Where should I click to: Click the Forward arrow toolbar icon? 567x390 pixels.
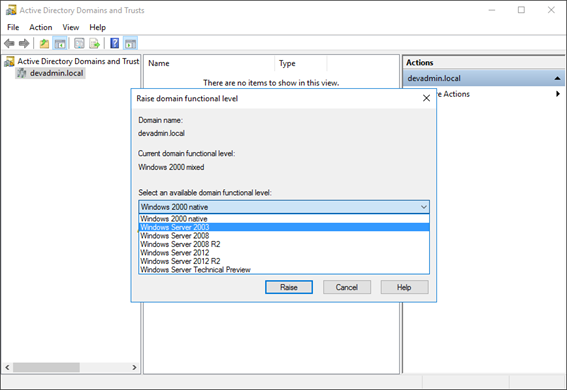click(24, 44)
